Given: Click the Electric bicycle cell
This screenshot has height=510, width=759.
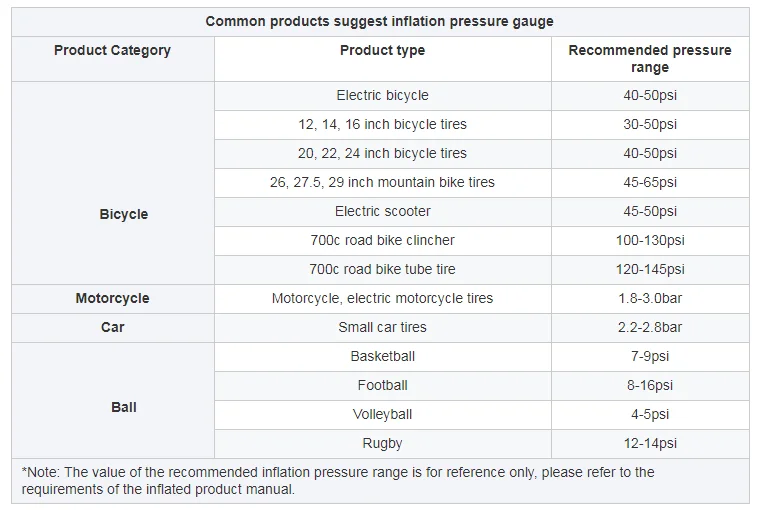Looking at the screenshot, I should pos(382,95).
